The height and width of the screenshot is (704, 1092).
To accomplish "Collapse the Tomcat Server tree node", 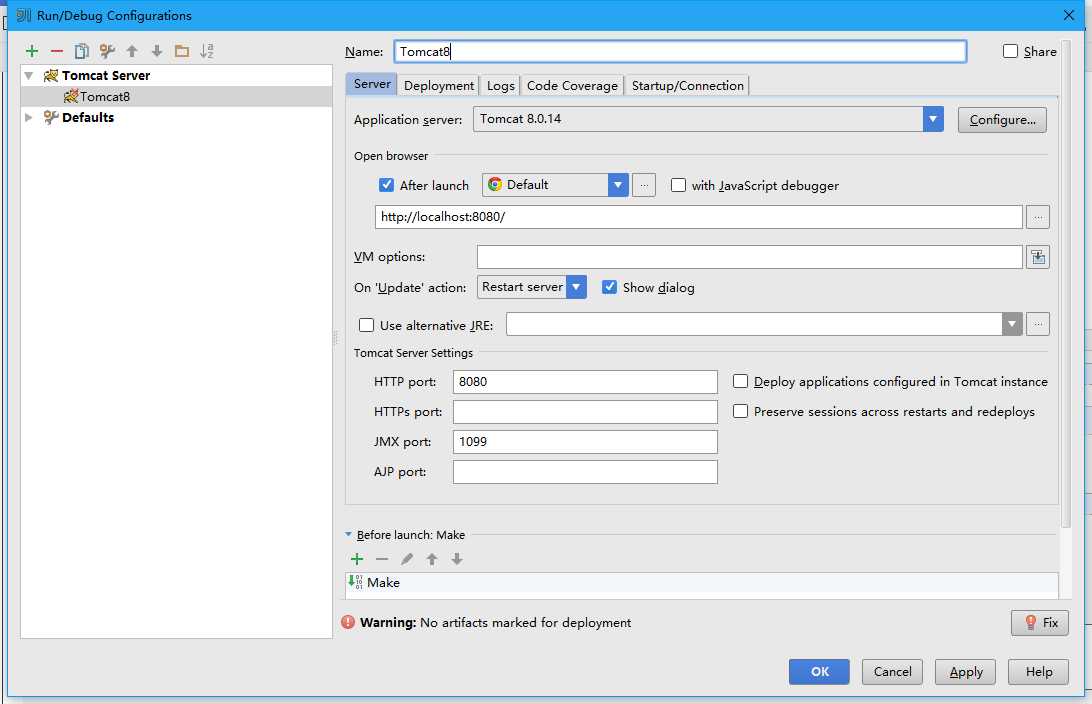I will pos(29,75).
